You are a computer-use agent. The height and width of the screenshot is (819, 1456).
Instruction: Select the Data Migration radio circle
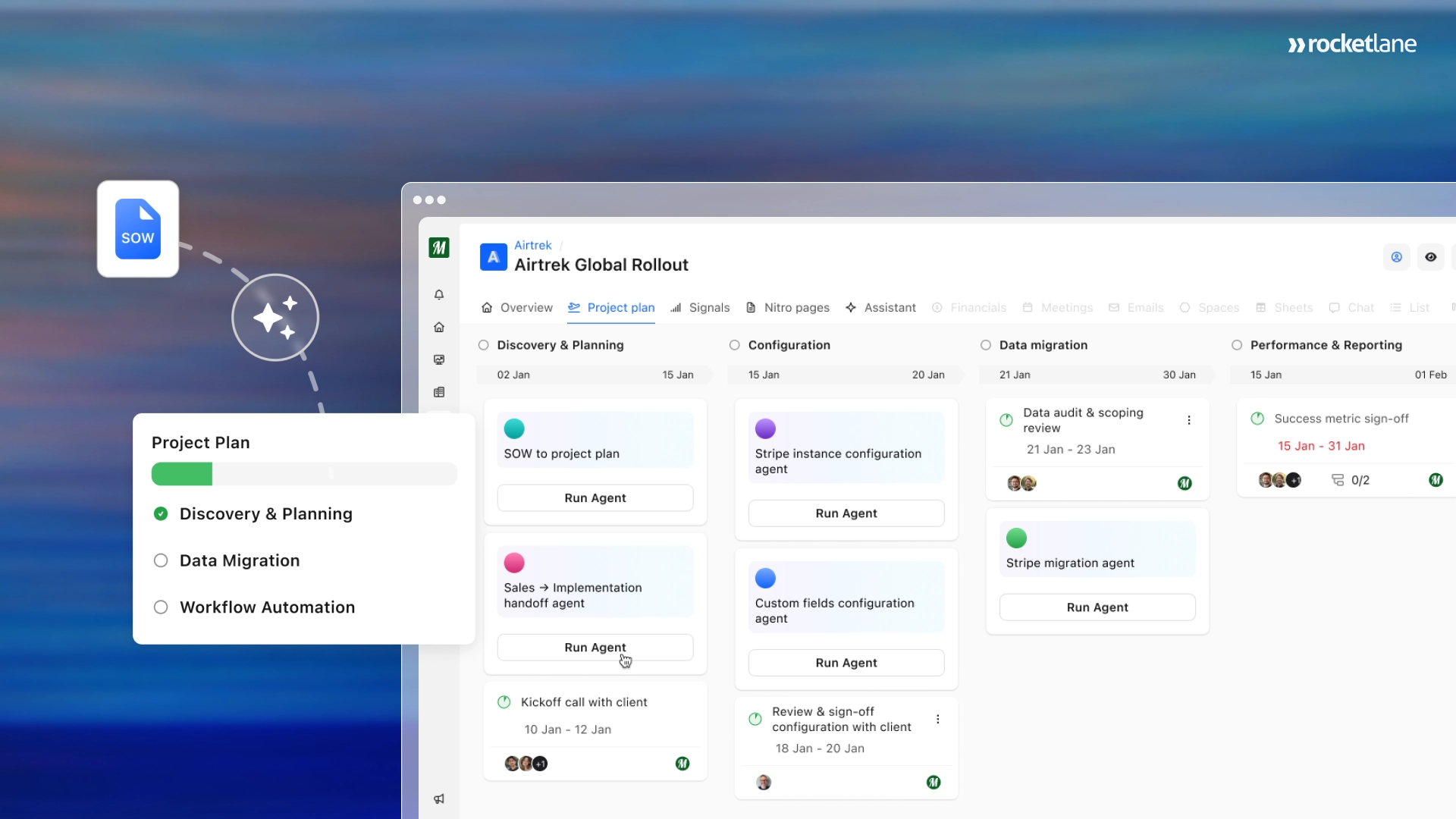pyautogui.click(x=161, y=560)
